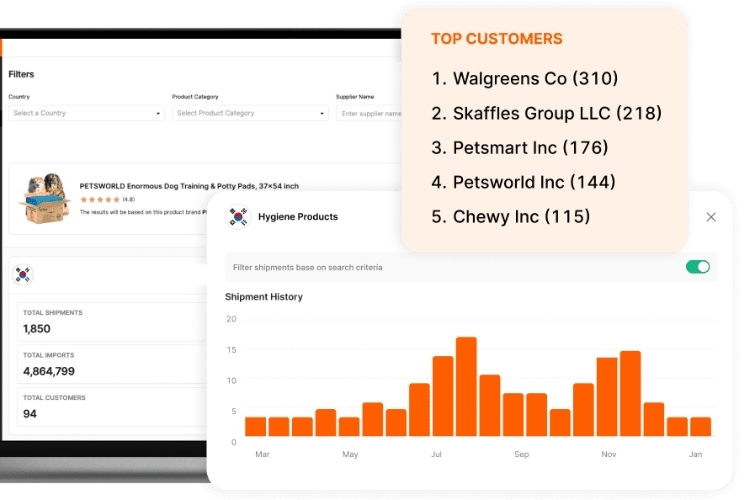This screenshot has width=750, height=500.
Task: Click the South Korea flag above Total Shipments
Action: tap(23, 274)
